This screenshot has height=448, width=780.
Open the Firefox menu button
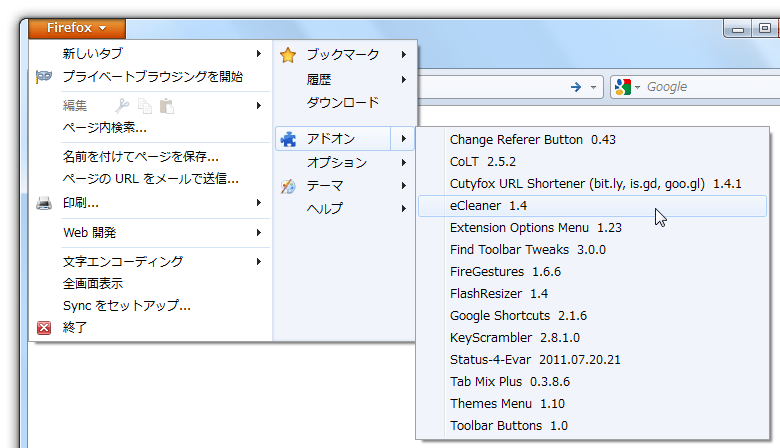[77, 28]
